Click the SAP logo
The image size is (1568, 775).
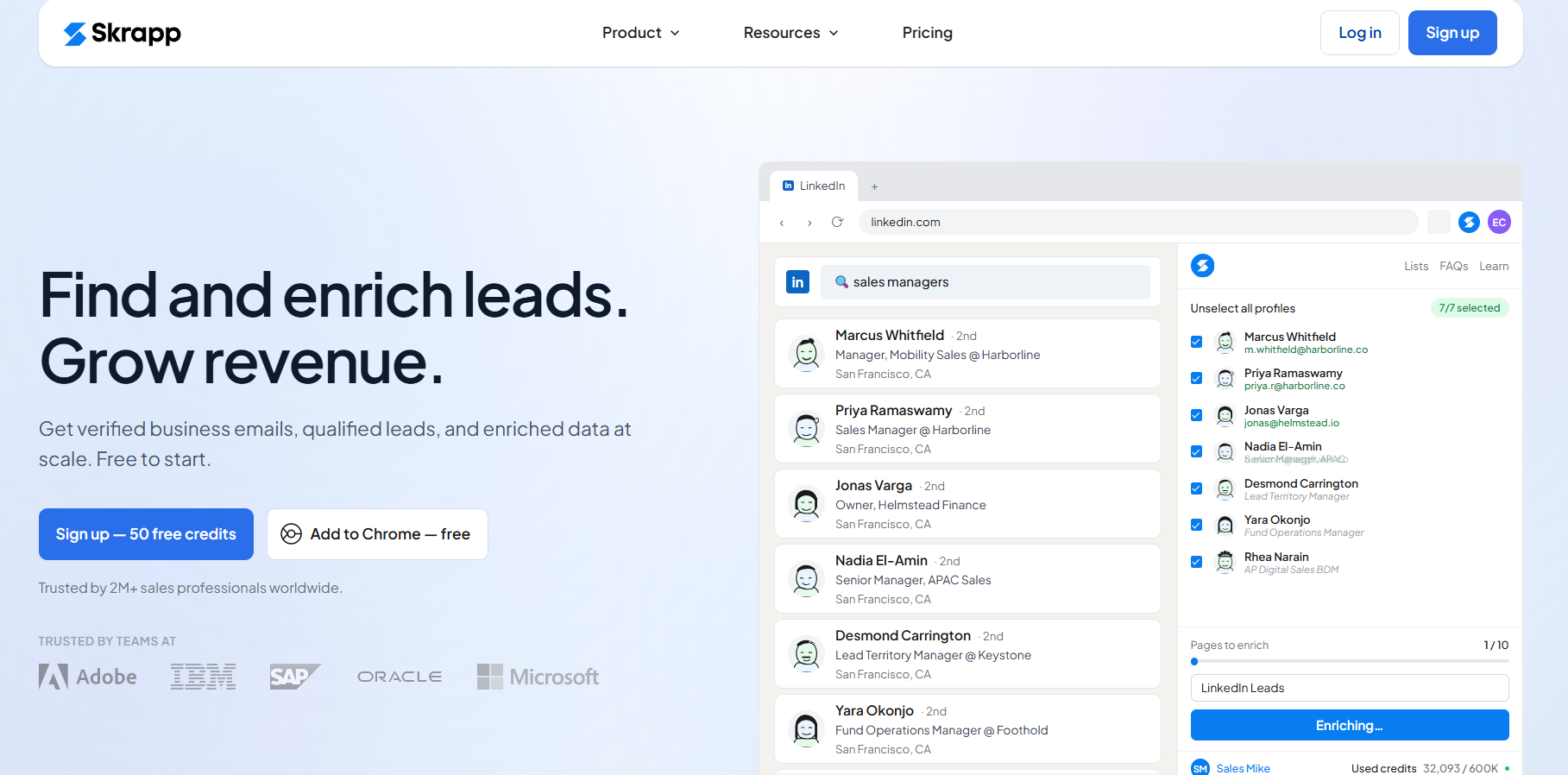(x=295, y=677)
